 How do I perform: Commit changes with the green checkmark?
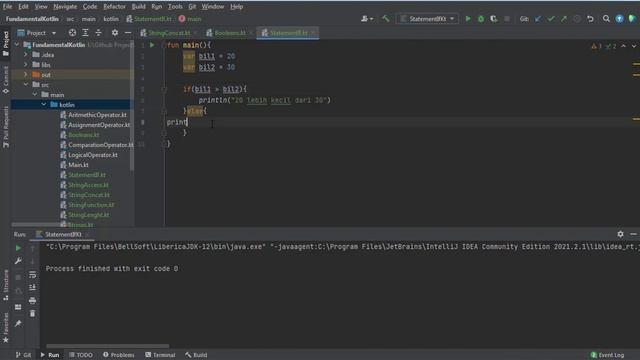click(551, 19)
